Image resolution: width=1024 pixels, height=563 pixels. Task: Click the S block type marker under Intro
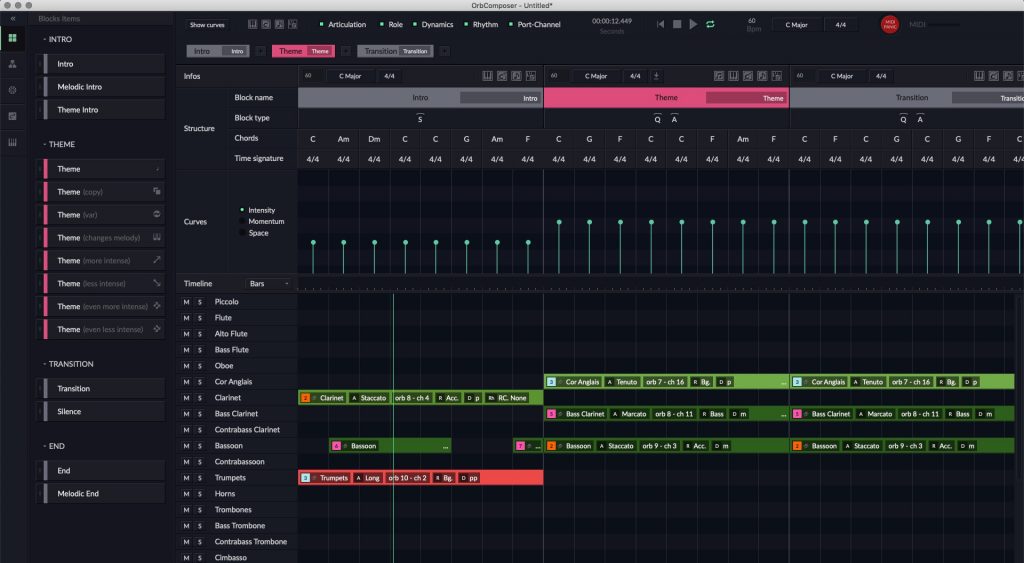[420, 119]
